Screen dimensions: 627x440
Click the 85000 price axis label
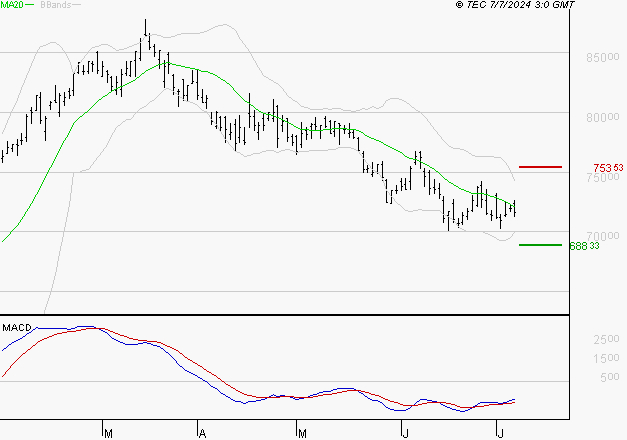point(603,58)
